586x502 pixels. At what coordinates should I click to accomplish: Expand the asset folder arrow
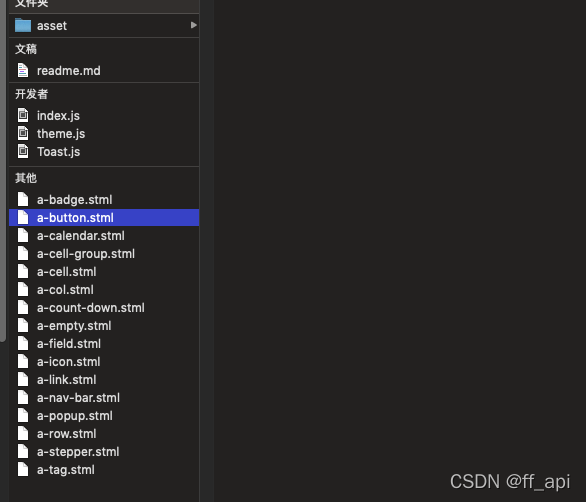click(193, 25)
